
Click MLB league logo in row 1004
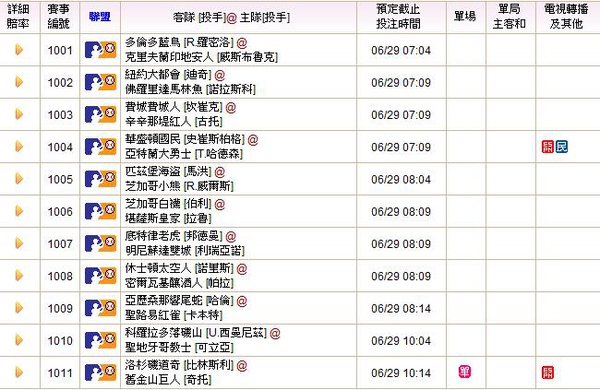pyautogui.click(x=100, y=147)
